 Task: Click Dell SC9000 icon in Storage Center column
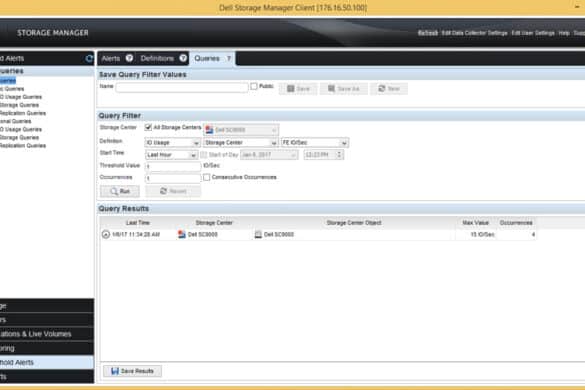(x=182, y=234)
